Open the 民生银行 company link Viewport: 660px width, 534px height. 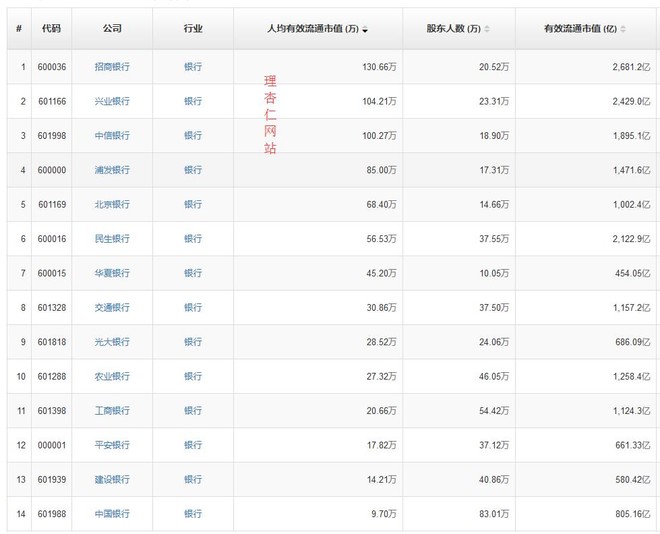pyautogui.click(x=112, y=239)
